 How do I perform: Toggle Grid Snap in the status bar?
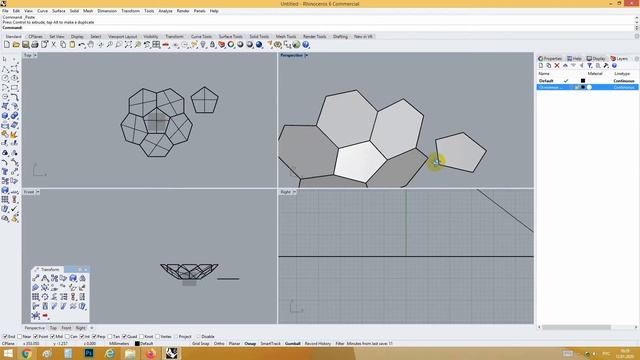coord(200,344)
